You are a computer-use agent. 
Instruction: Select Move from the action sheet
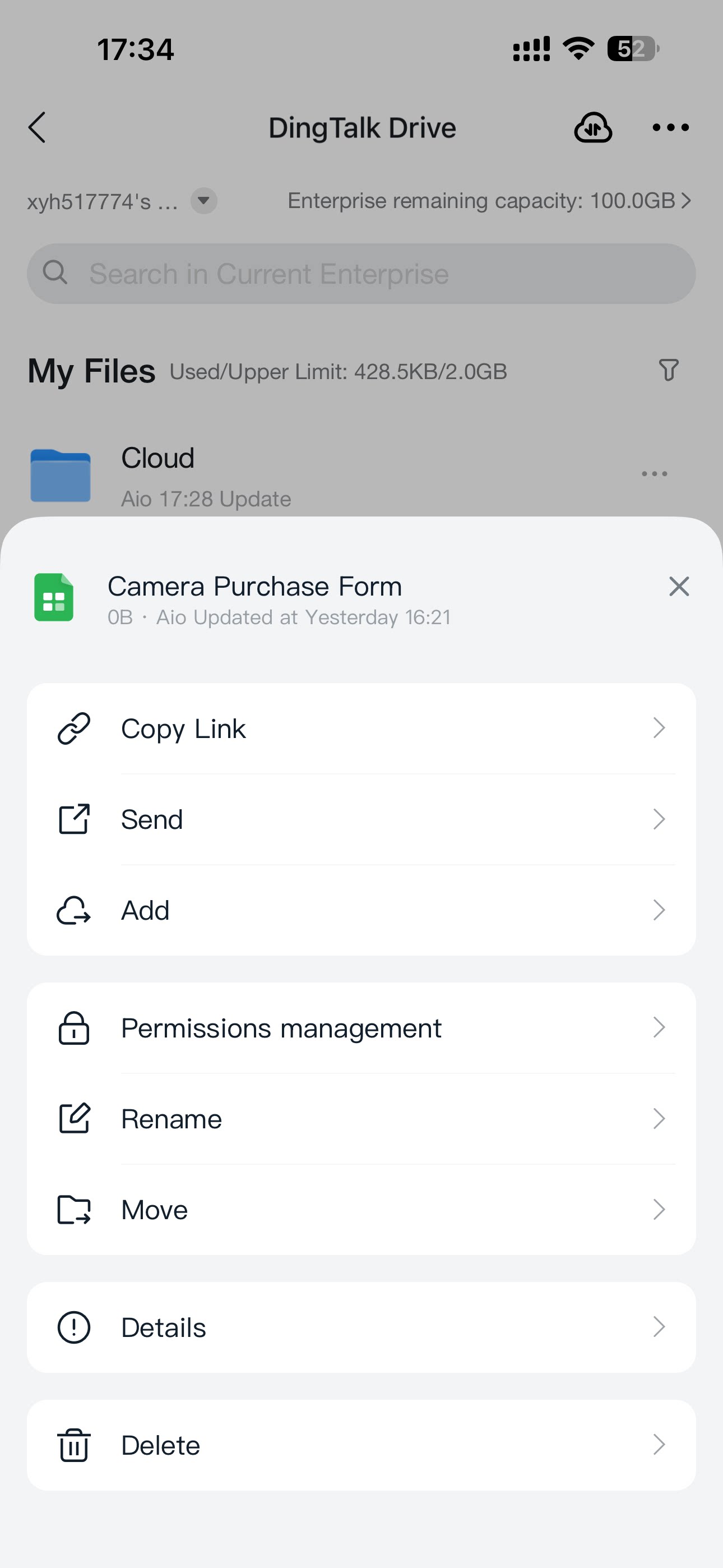click(361, 1210)
